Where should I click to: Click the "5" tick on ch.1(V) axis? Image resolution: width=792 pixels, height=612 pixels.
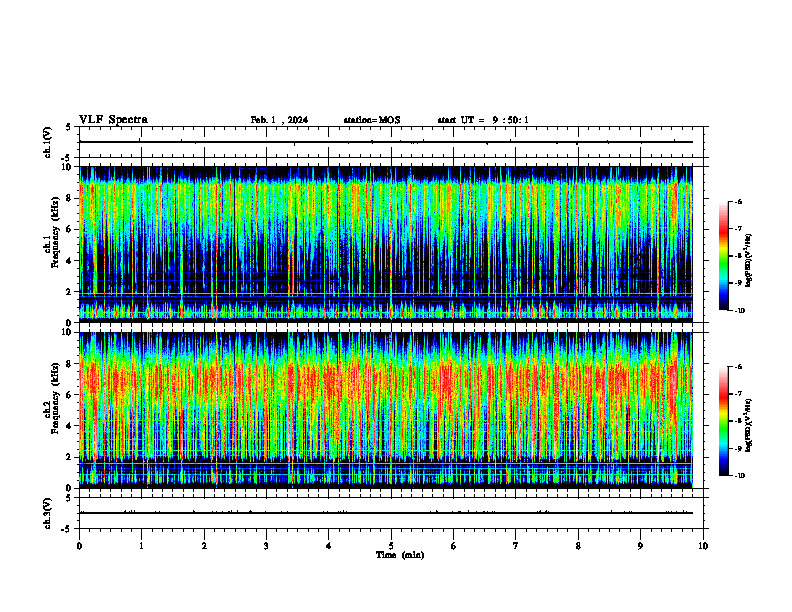[69, 127]
